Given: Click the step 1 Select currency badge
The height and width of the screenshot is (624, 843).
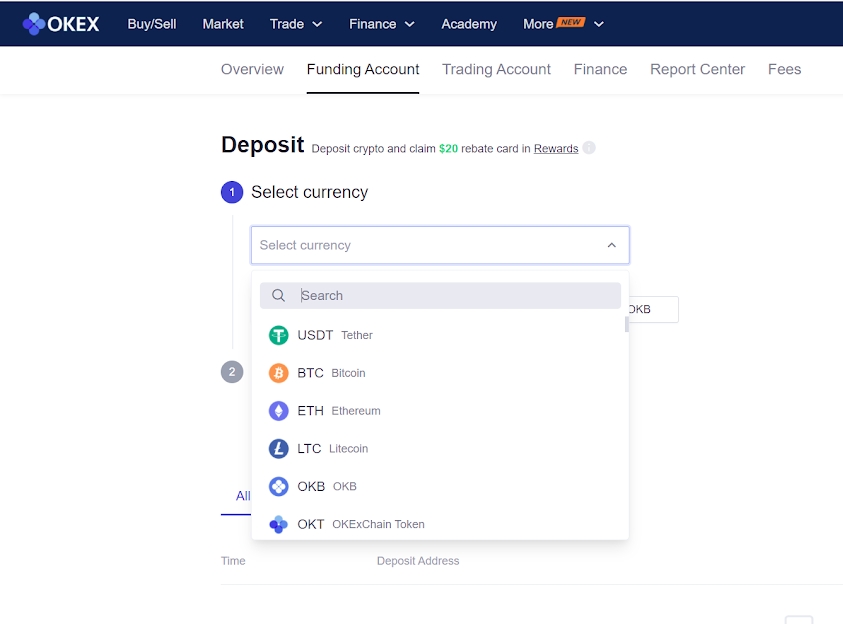Looking at the screenshot, I should (x=231, y=191).
